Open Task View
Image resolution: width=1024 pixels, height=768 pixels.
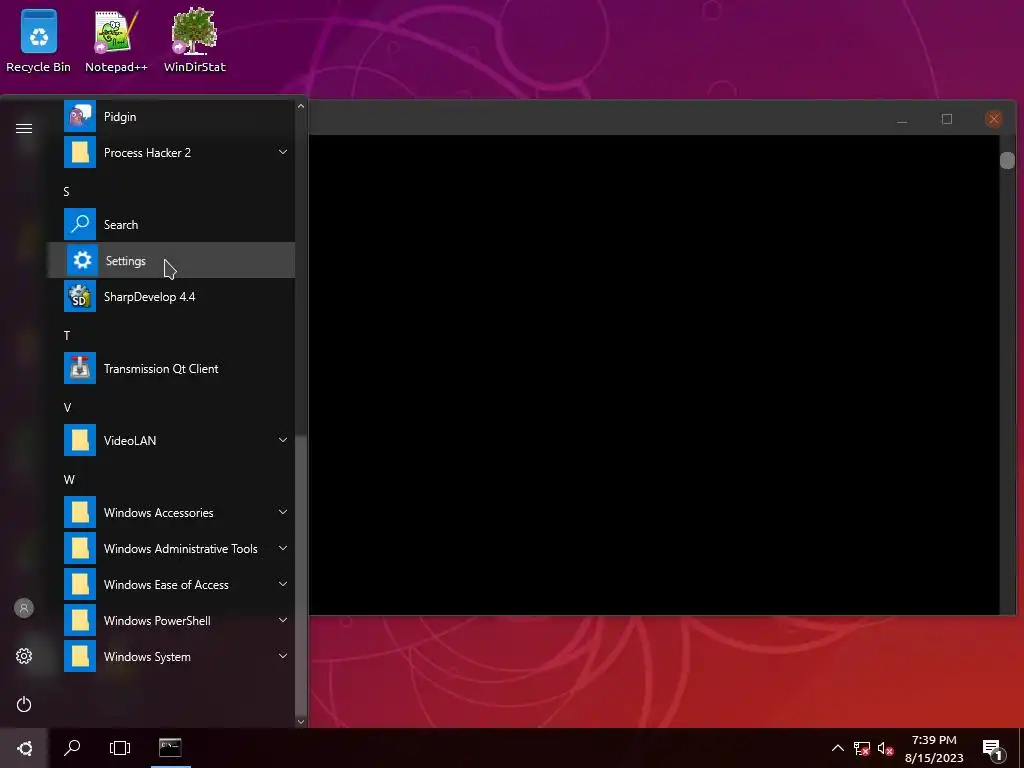tap(120, 748)
